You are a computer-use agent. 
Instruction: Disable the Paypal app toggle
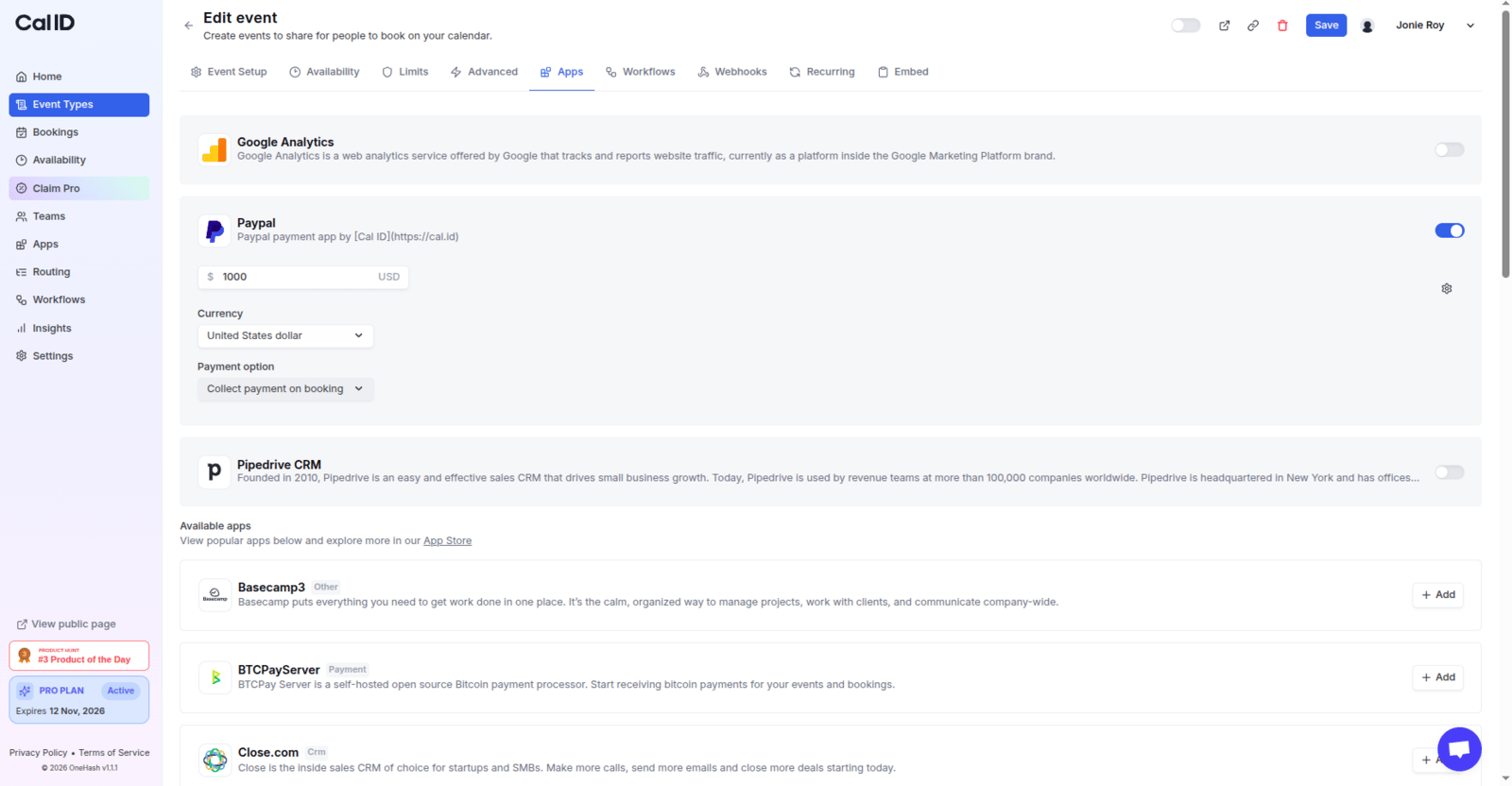pos(1450,231)
